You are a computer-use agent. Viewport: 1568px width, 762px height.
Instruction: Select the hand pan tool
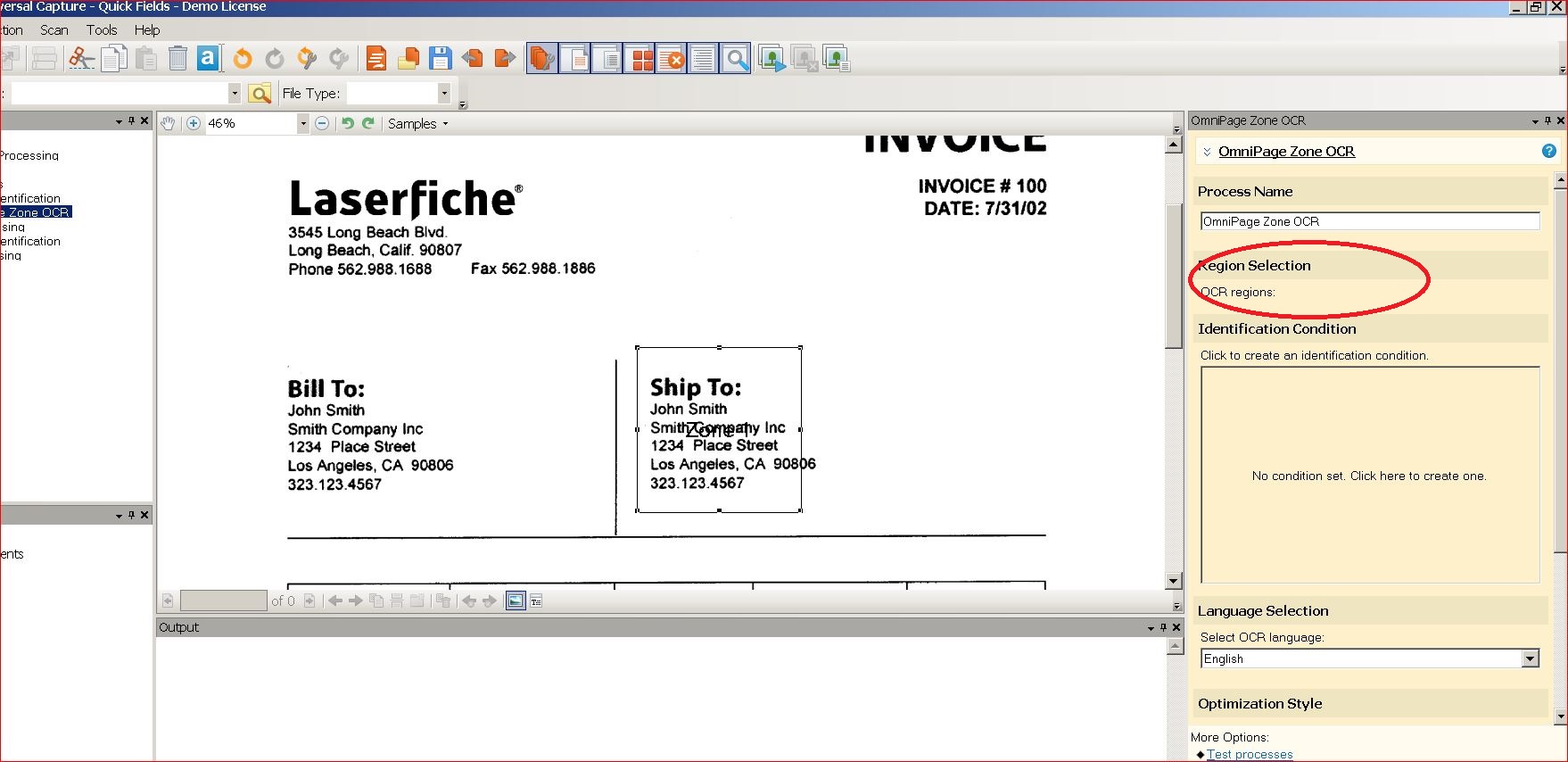(x=168, y=123)
